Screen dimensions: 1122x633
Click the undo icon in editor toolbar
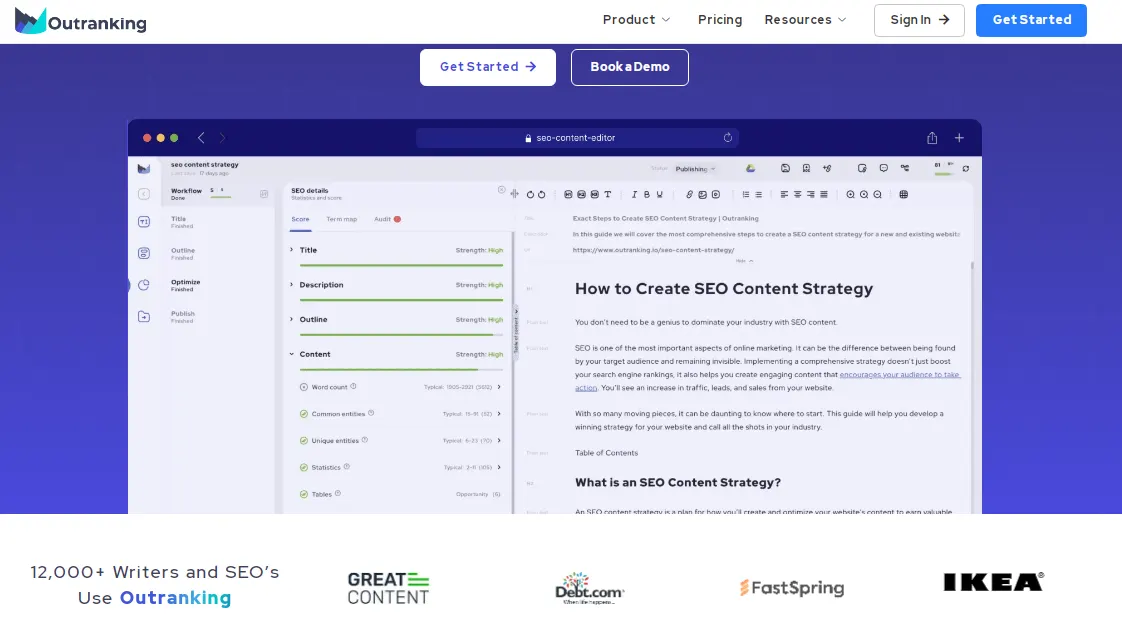(x=530, y=195)
